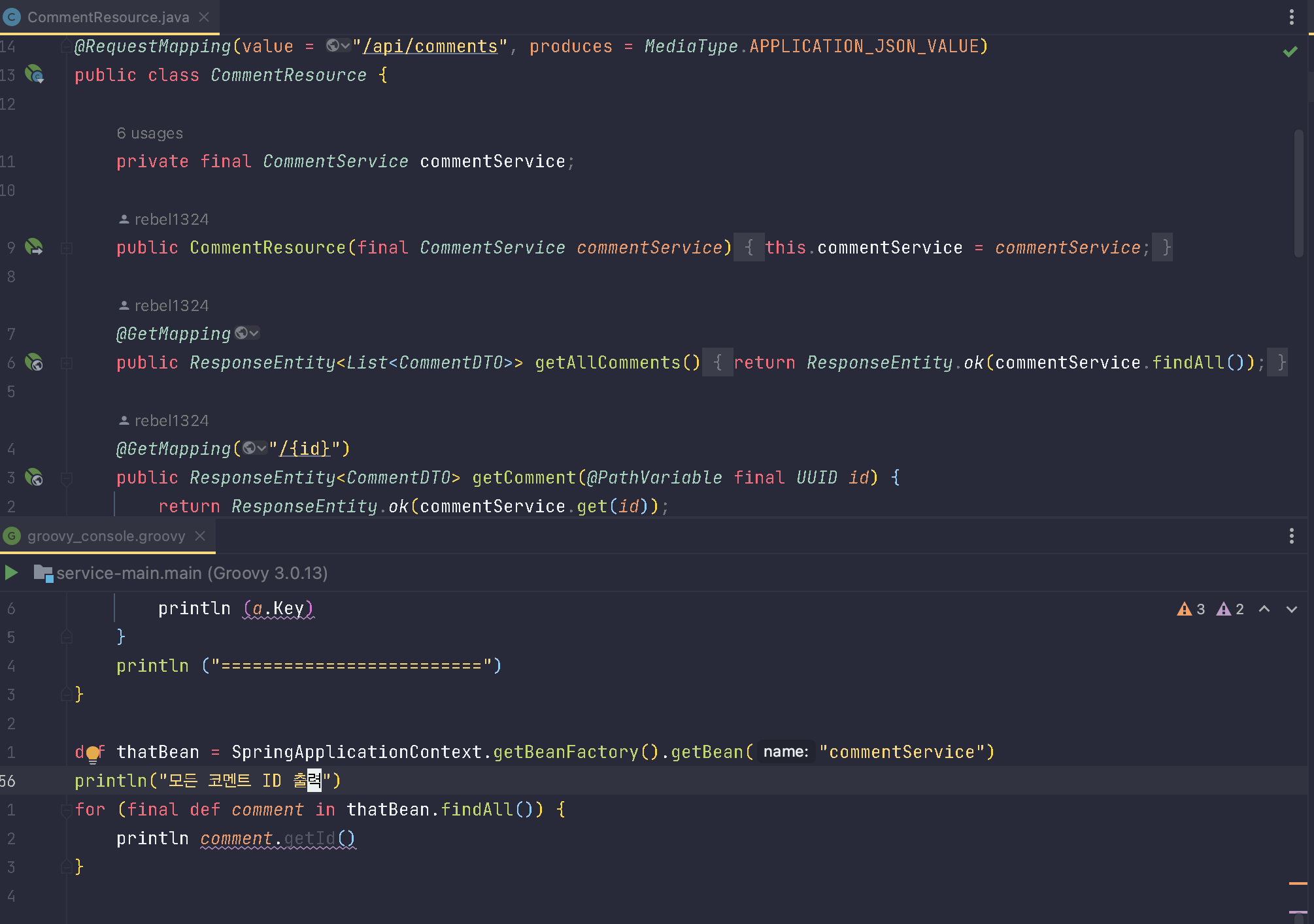The width and height of the screenshot is (1314, 924).
Task: Open the globe dropdown next to @GetMapping
Action: 247,333
